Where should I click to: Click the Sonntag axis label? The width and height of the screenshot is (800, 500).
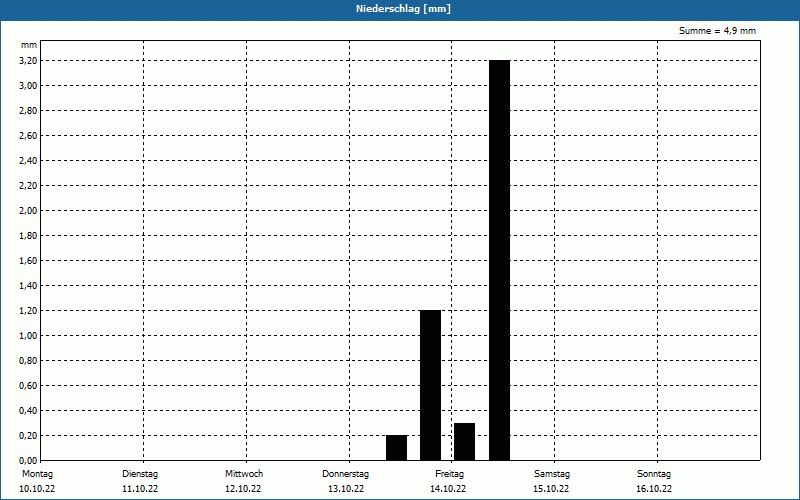tap(654, 474)
